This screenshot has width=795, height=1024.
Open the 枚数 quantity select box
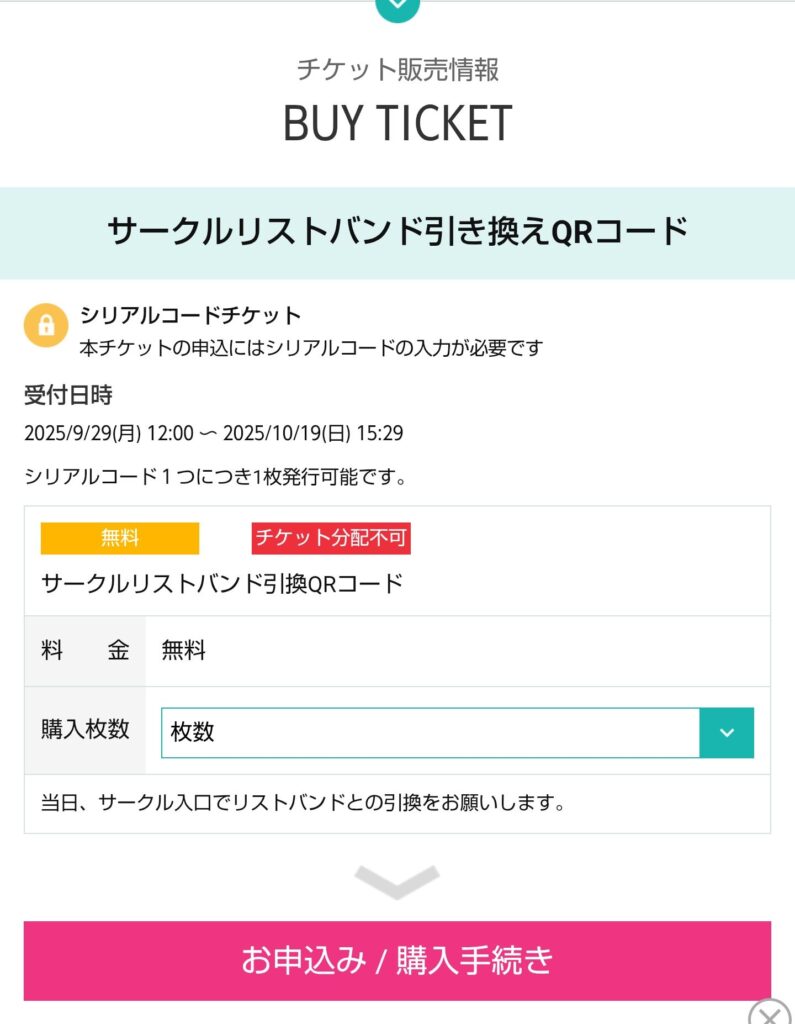[430, 733]
